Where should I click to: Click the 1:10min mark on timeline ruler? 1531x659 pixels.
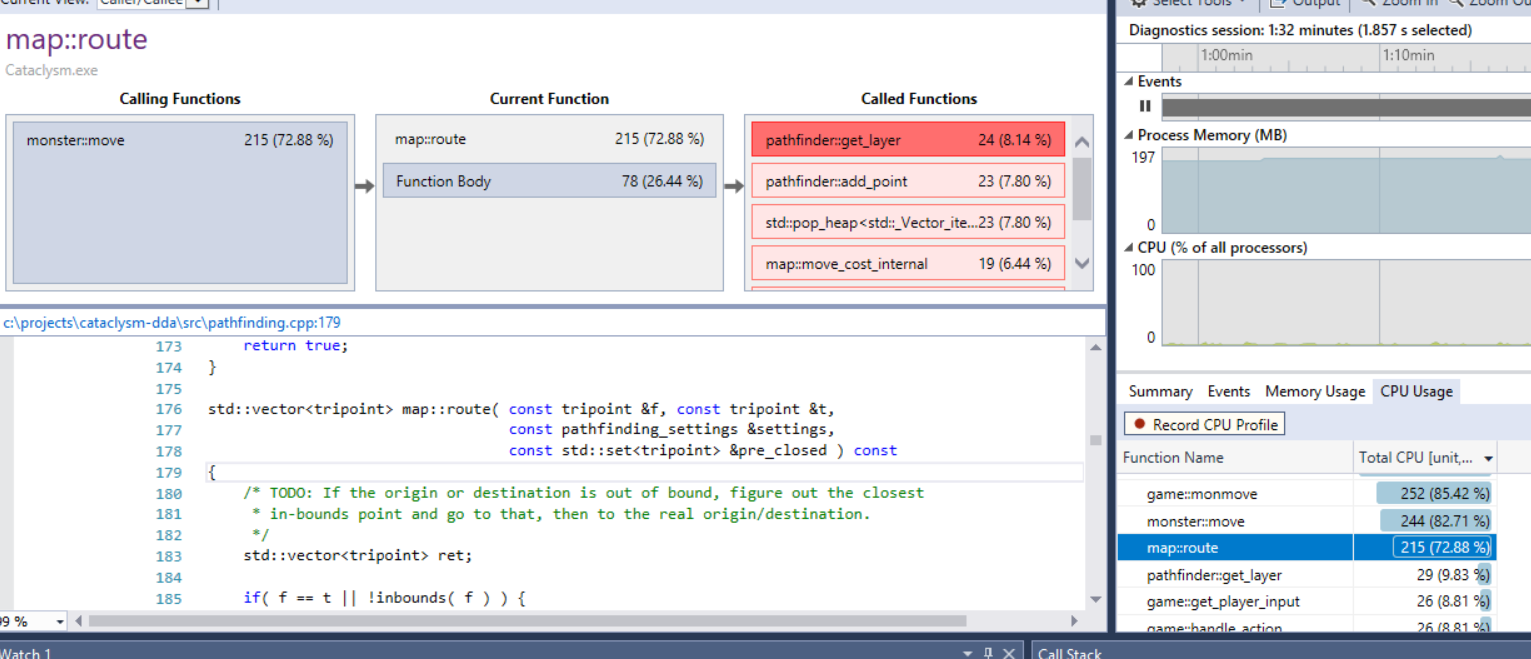point(1408,55)
